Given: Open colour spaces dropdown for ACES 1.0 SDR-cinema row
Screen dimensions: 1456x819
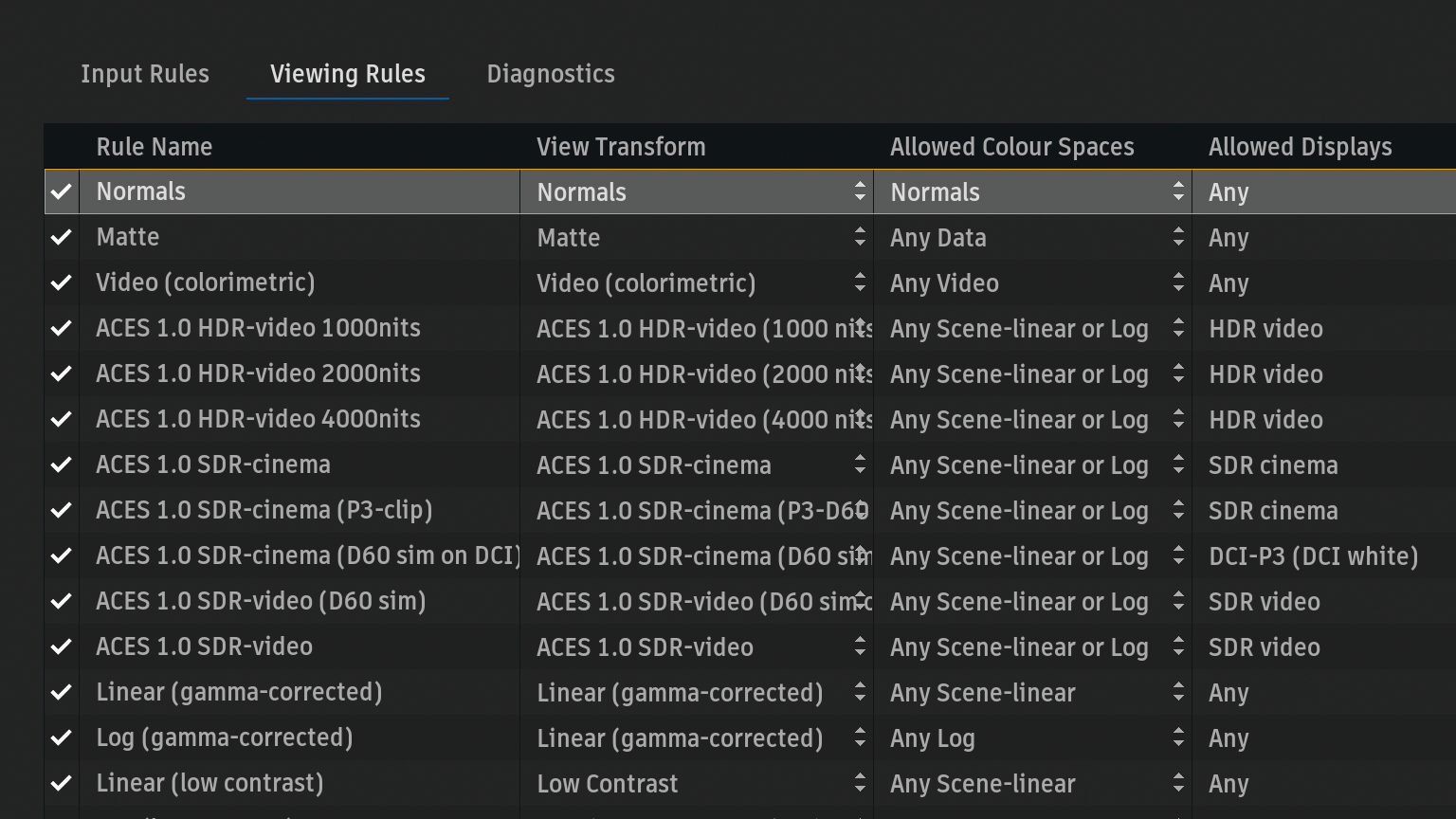Looking at the screenshot, I should tap(1033, 464).
